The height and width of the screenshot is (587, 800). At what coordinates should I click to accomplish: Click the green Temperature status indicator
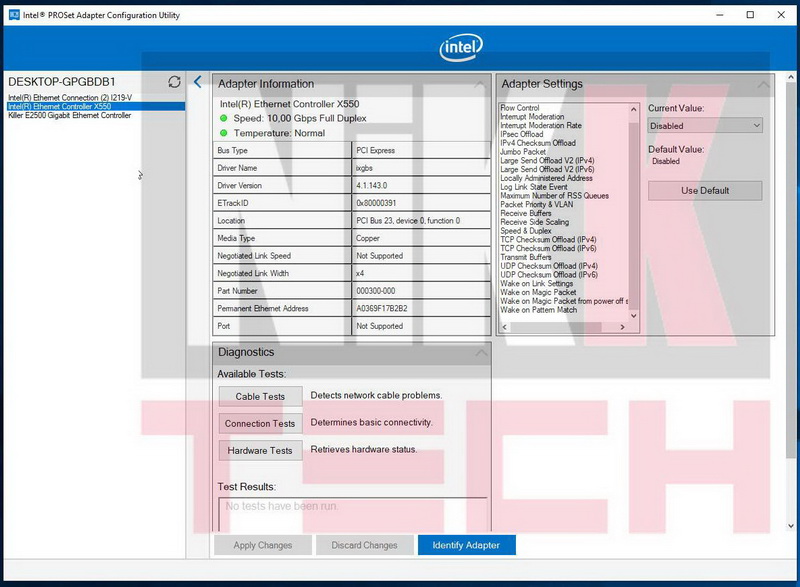[223, 133]
